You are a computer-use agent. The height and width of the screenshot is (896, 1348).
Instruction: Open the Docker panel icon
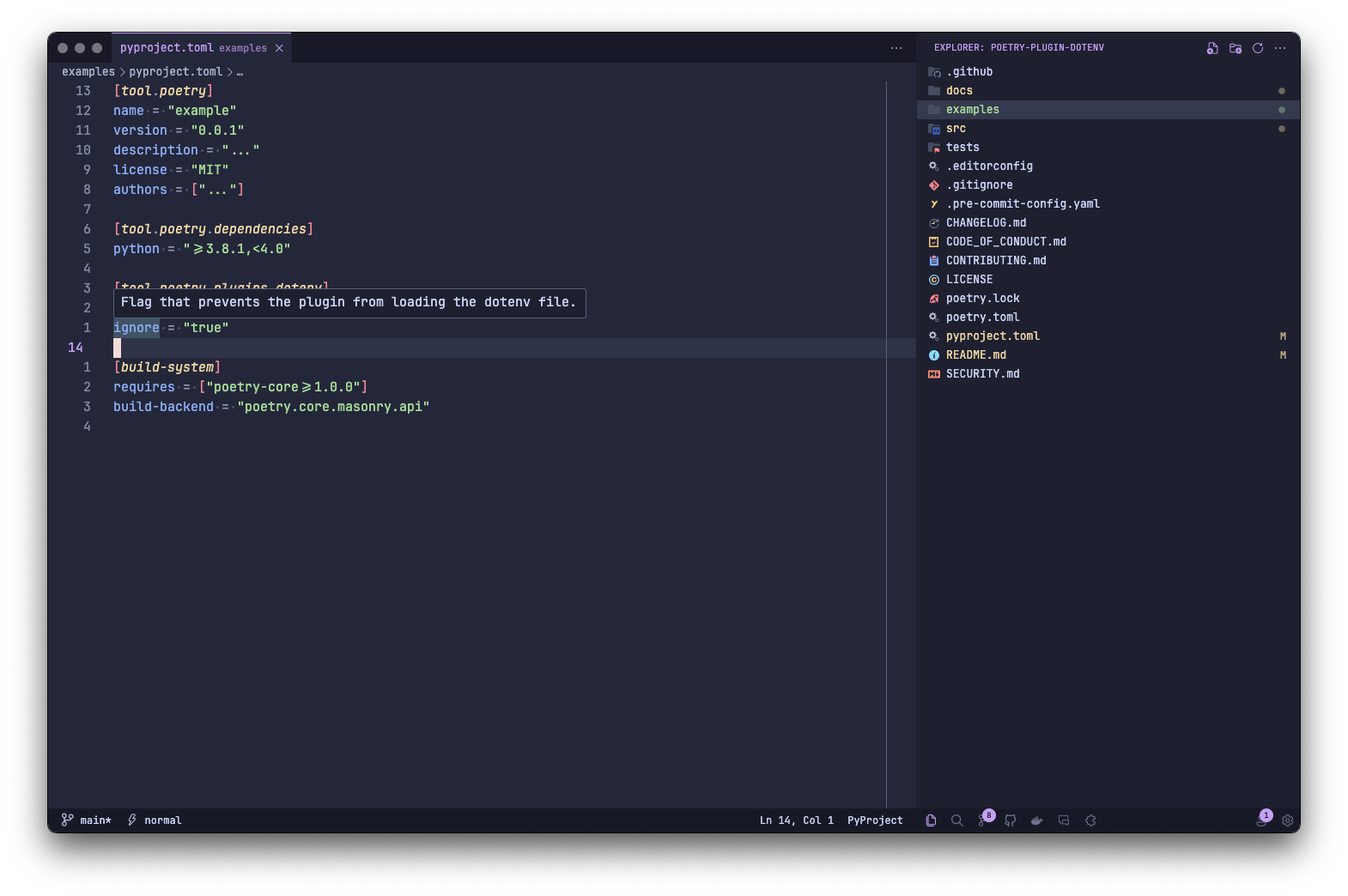(1037, 820)
